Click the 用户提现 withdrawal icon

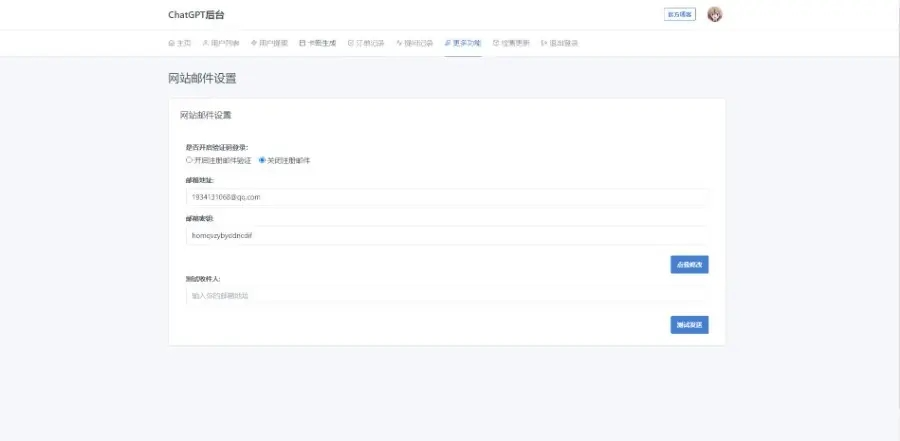[x=254, y=44]
